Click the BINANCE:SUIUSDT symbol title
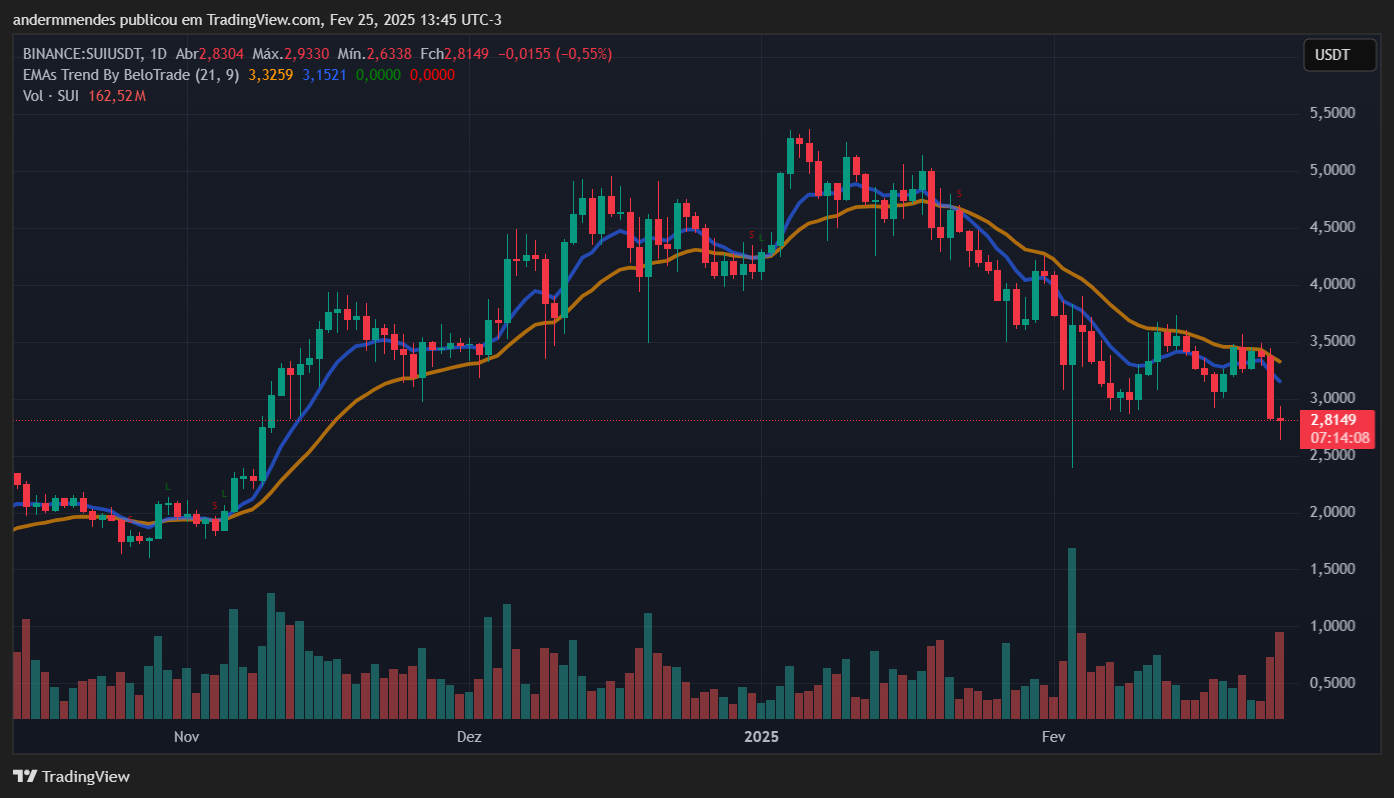 click(82, 54)
